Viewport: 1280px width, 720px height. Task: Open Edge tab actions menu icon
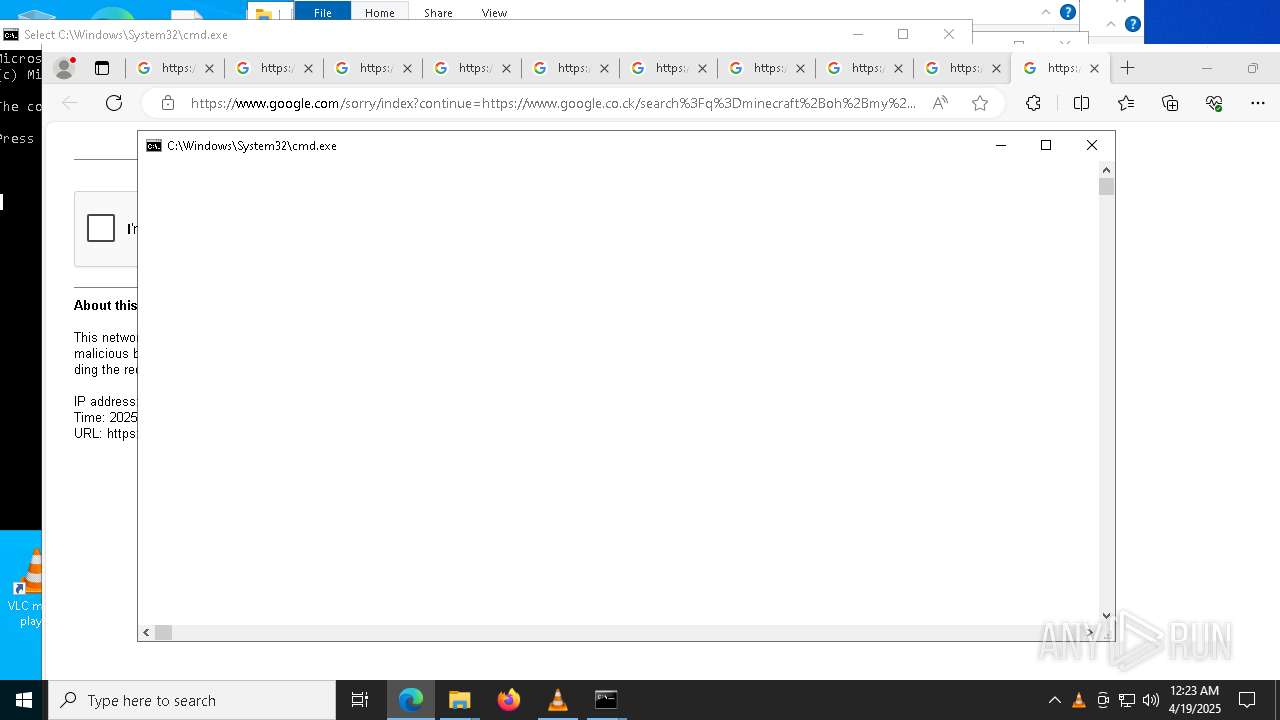tap(102, 68)
